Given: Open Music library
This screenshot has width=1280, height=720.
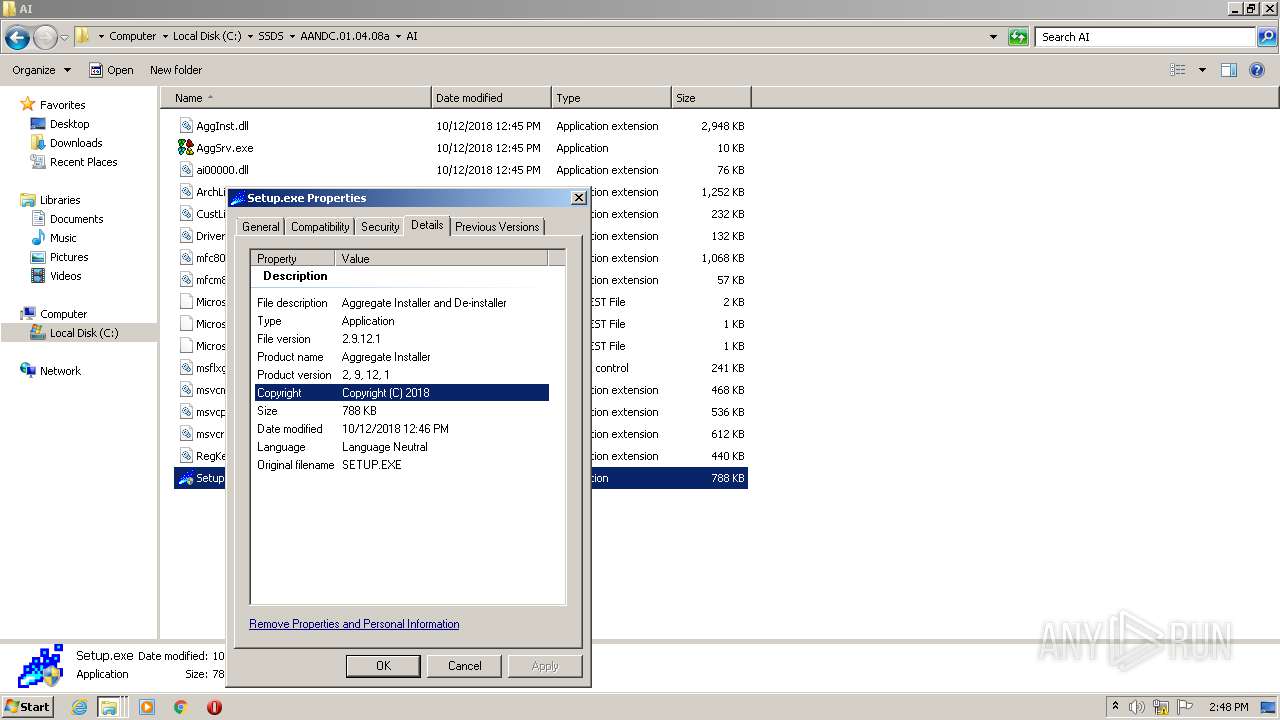Looking at the screenshot, I should coord(63,238).
